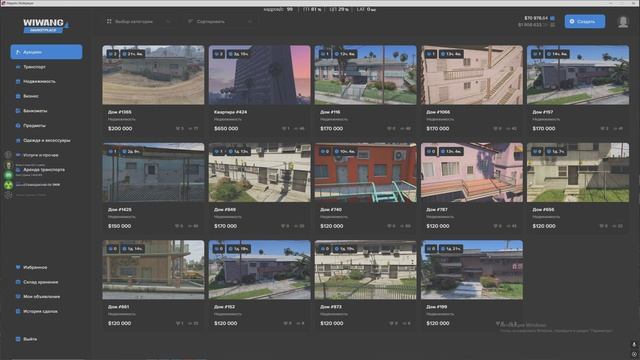This screenshot has height=360, width=640.
Task: Open История сделок via its sidebar icon
Action: pos(18,311)
